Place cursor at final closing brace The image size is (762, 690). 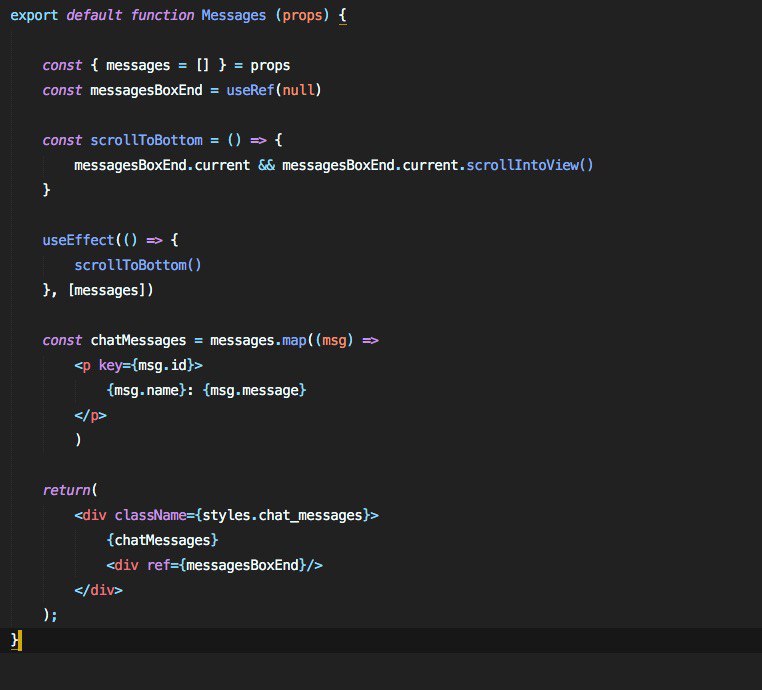(15, 640)
